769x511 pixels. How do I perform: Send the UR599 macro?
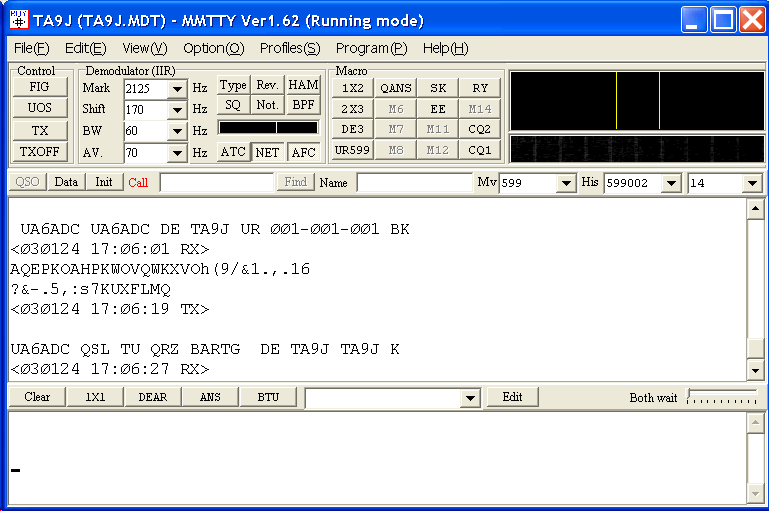pos(353,150)
